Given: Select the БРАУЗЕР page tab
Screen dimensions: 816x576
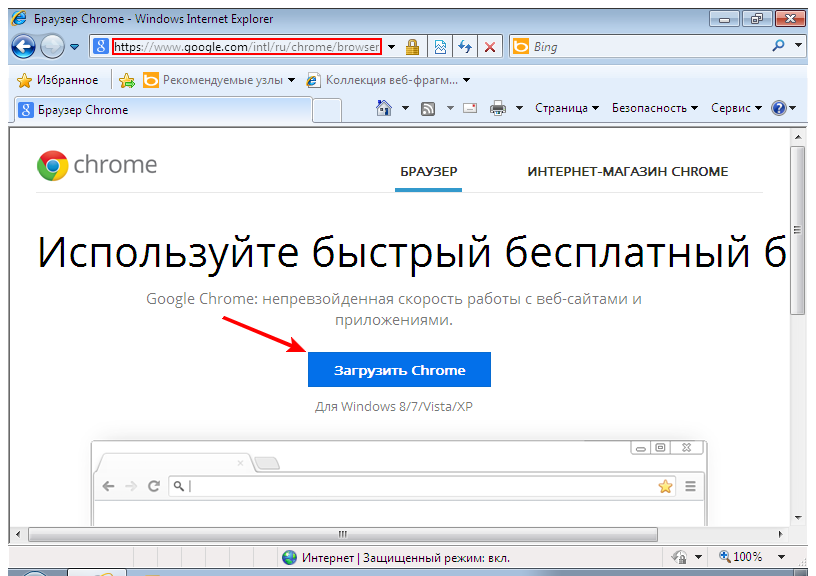Looking at the screenshot, I should [428, 172].
